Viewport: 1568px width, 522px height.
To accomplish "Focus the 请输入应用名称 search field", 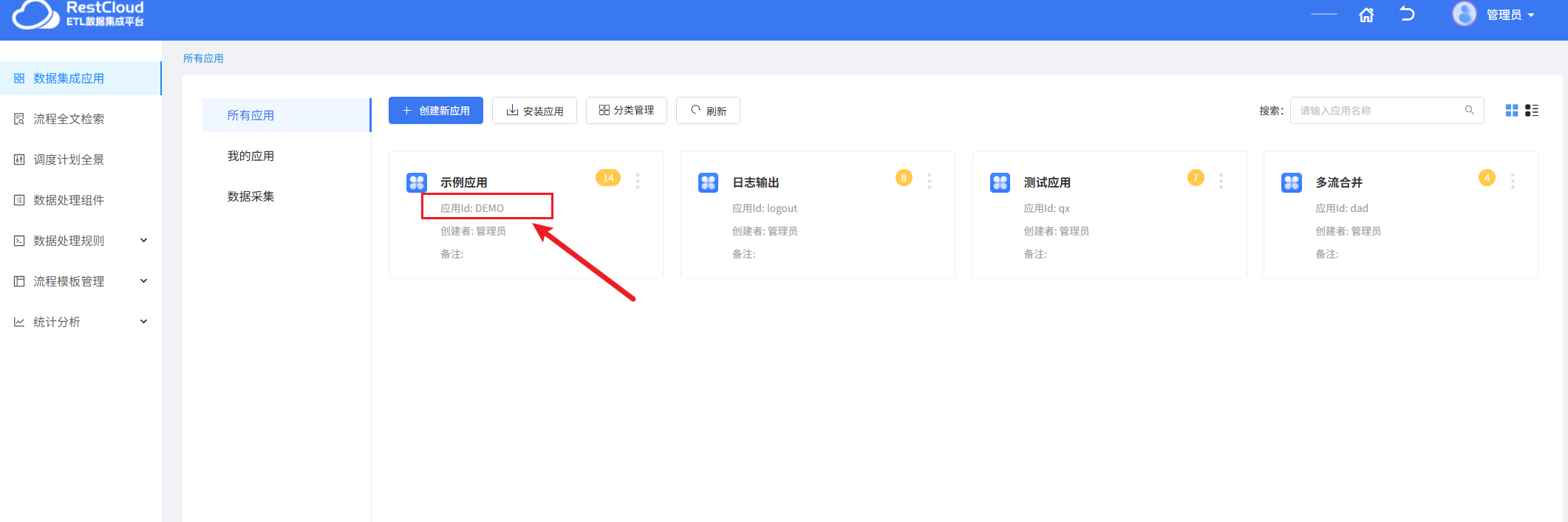I will tap(1387, 110).
